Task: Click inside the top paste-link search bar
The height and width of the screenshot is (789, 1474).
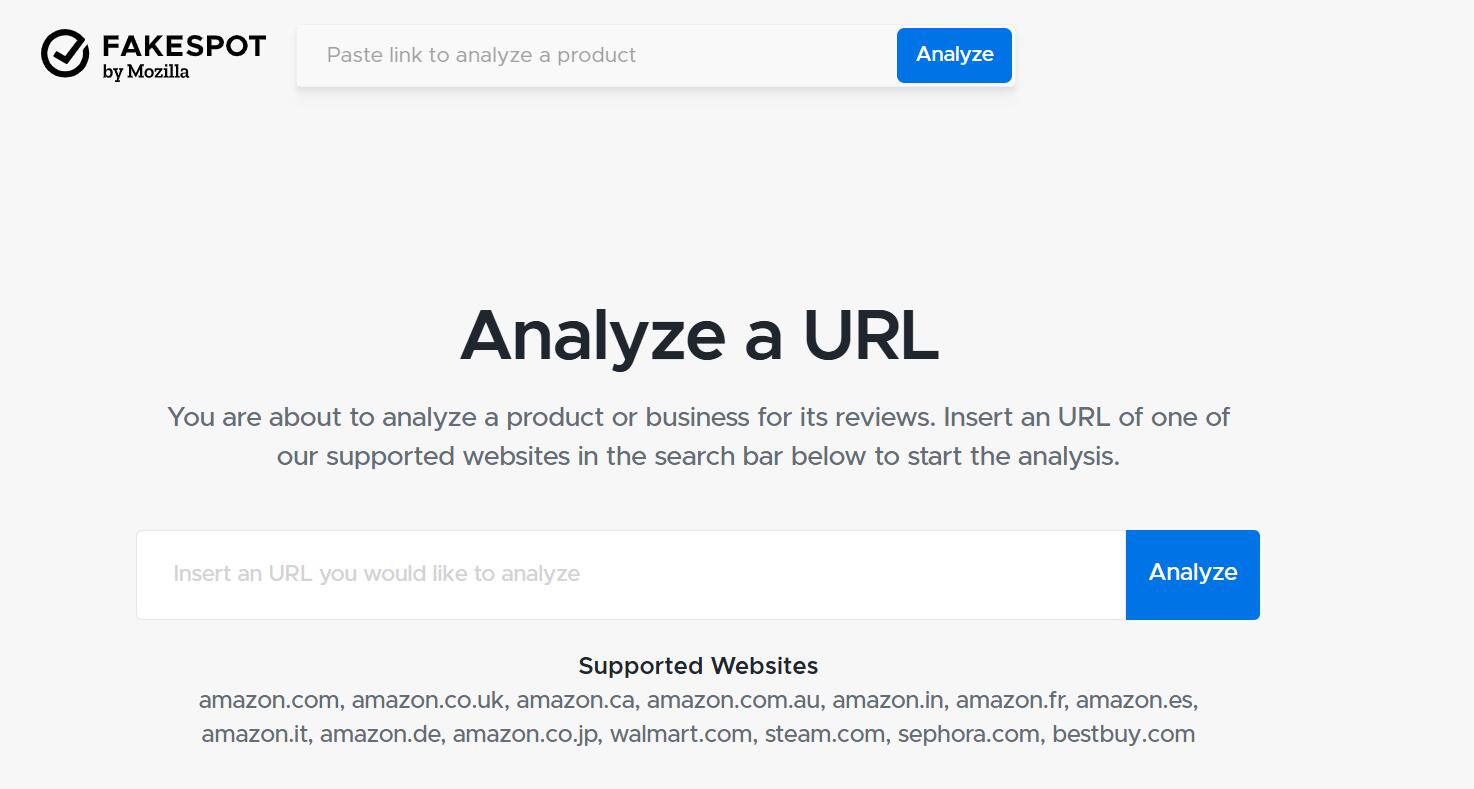Action: click(x=590, y=55)
